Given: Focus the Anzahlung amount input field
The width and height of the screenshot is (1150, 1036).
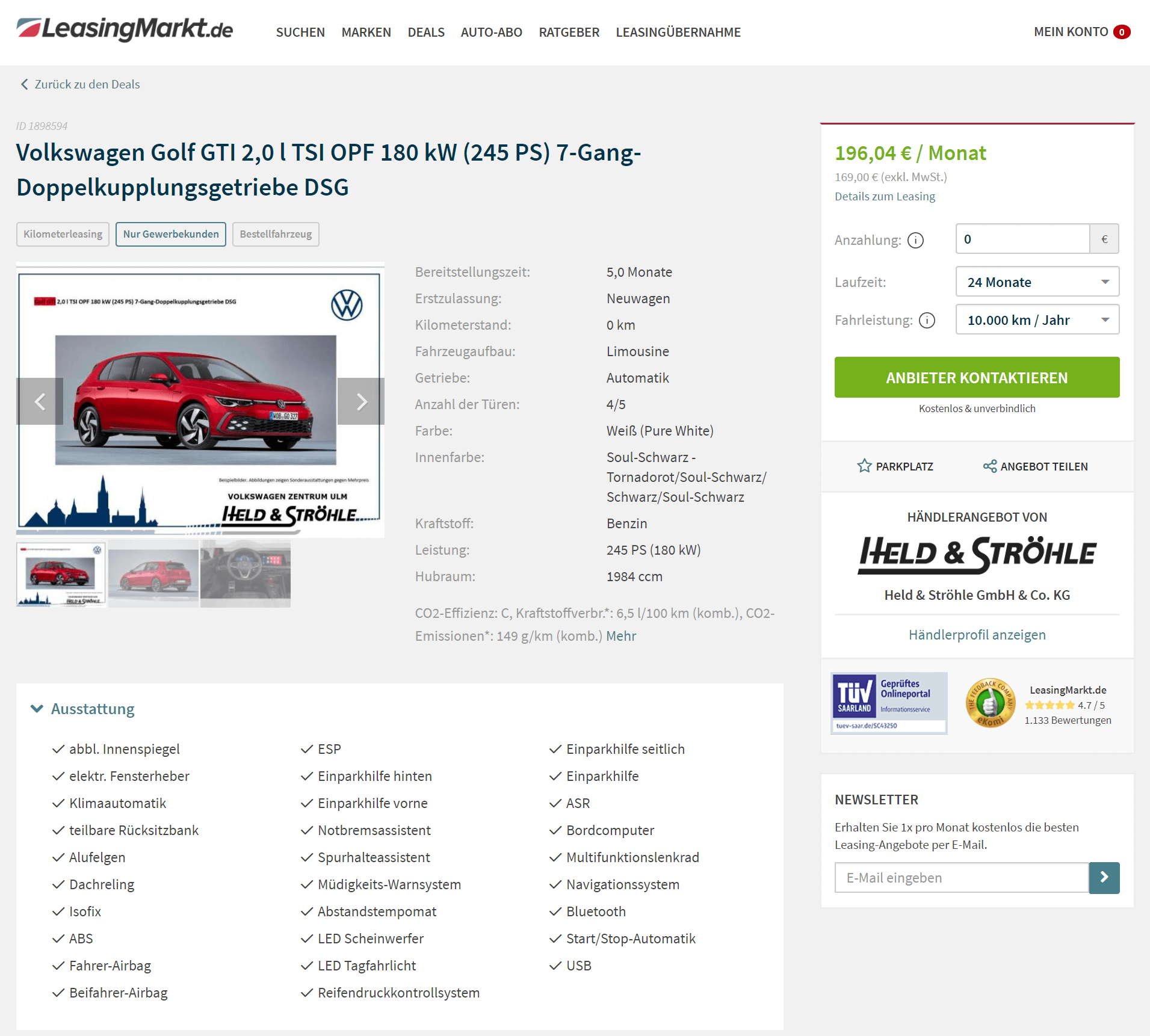Looking at the screenshot, I should tap(1022, 239).
